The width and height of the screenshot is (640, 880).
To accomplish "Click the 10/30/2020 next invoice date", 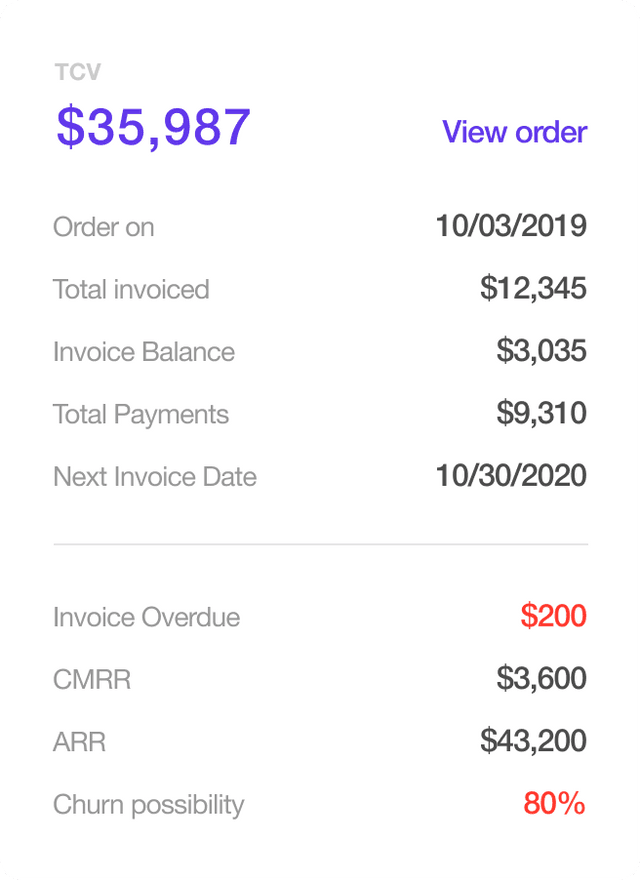I will (511, 476).
